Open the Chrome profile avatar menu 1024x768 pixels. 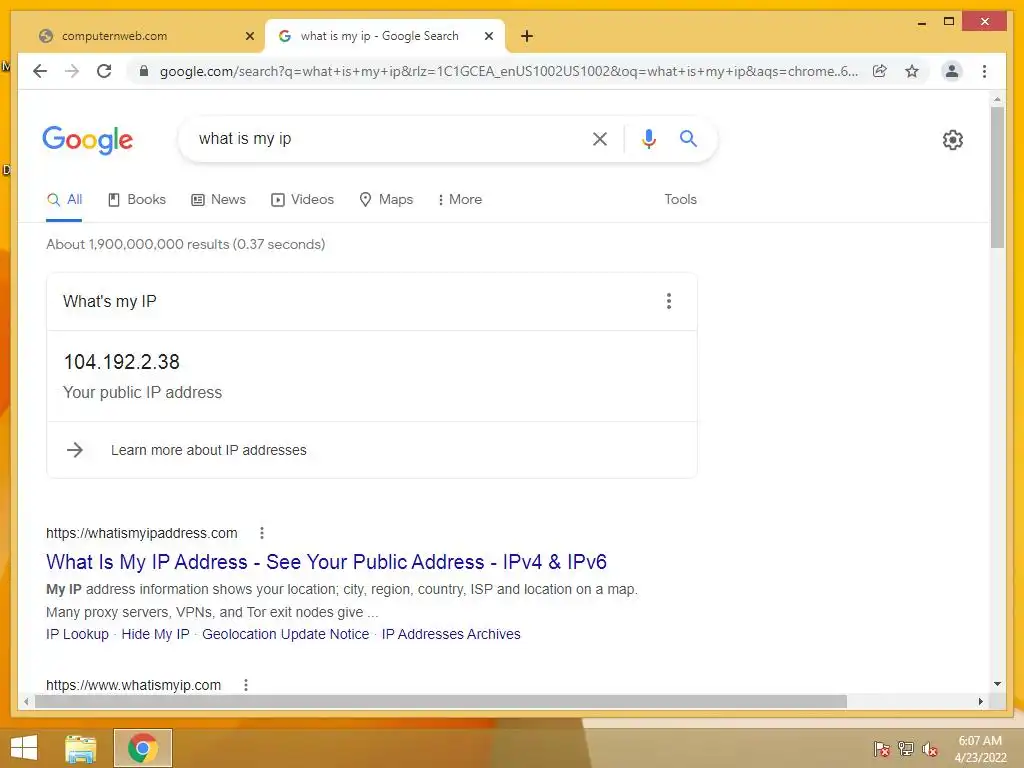click(x=952, y=71)
